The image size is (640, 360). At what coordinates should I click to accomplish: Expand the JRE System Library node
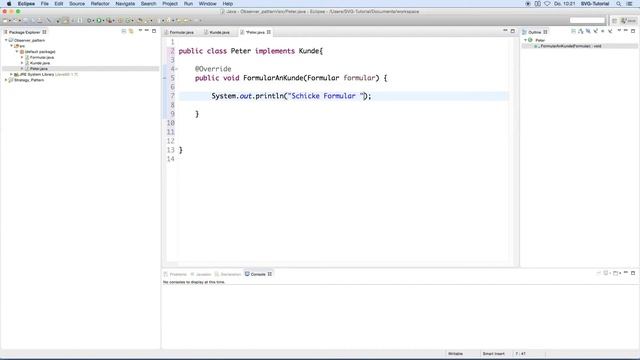(11, 74)
